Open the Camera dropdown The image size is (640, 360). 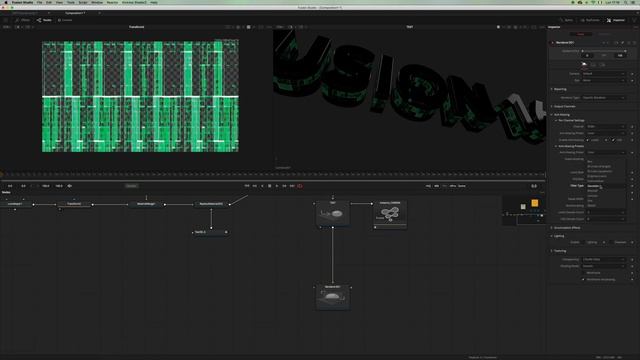pyautogui.click(x=604, y=73)
